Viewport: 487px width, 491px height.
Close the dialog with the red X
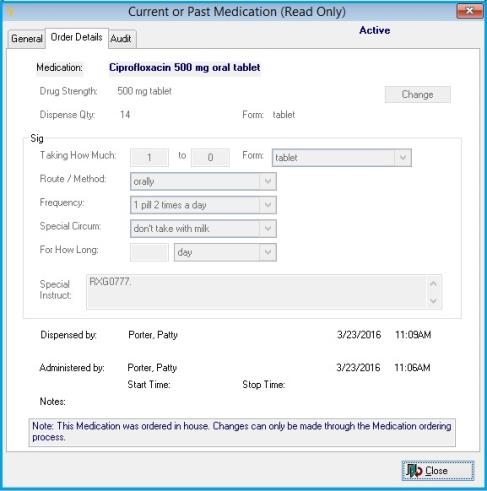(x=469, y=11)
